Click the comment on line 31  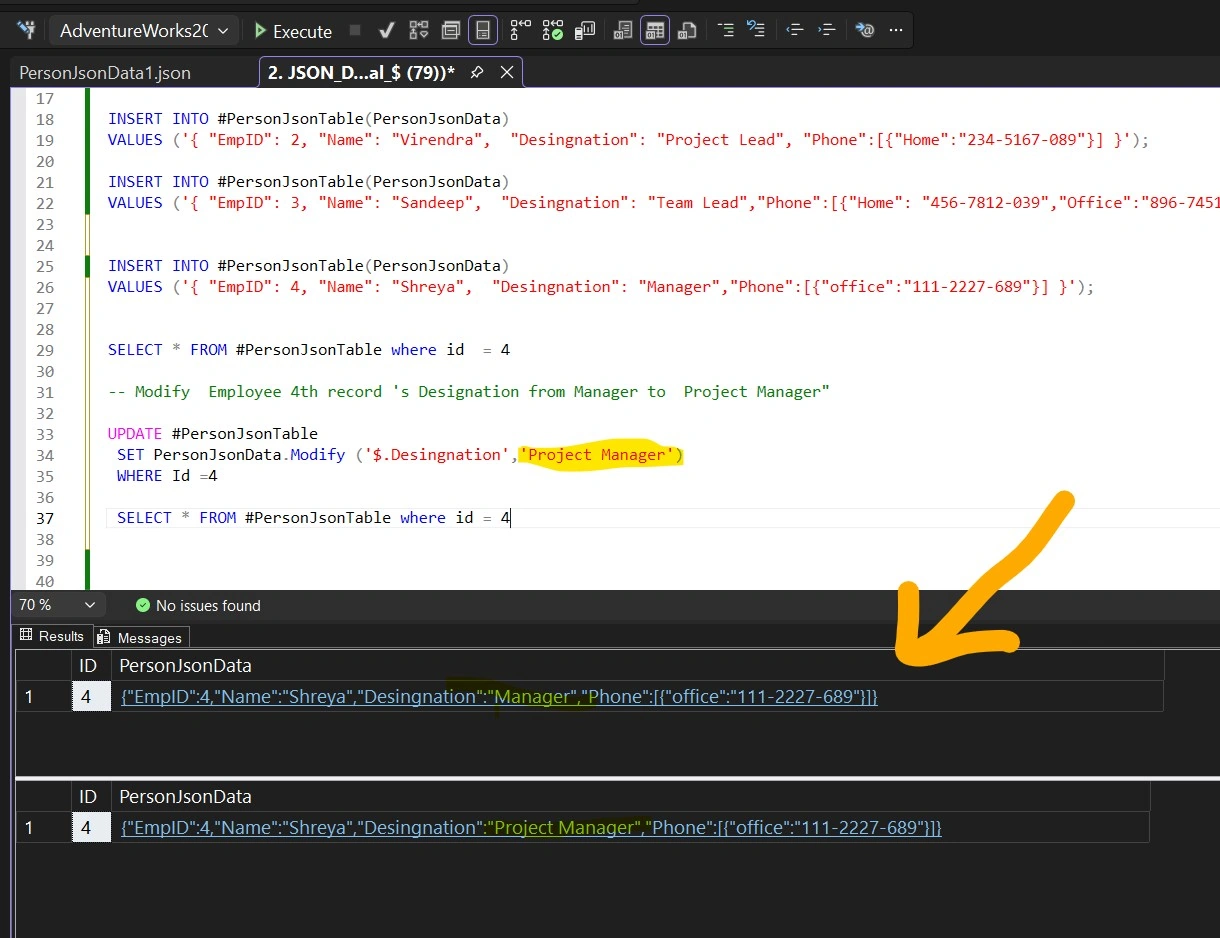468,391
